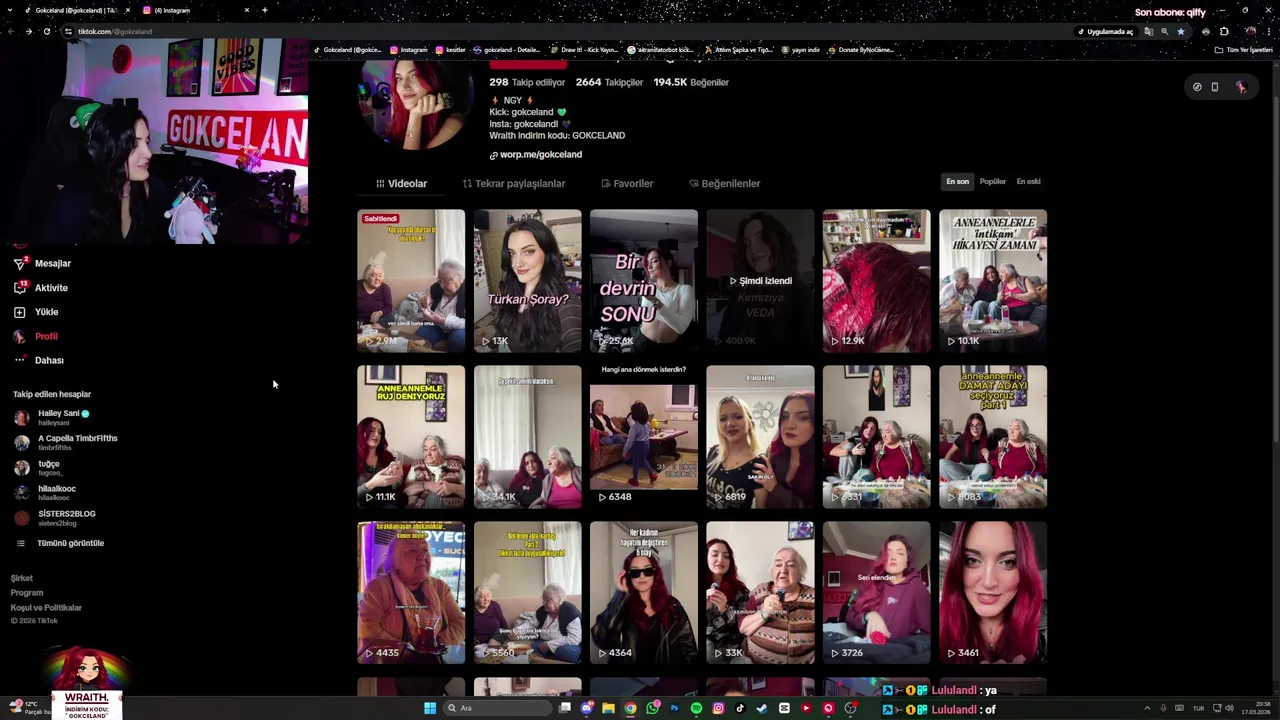Reload the page with refresh button
This screenshot has height=720, width=1280.
pos(46,31)
